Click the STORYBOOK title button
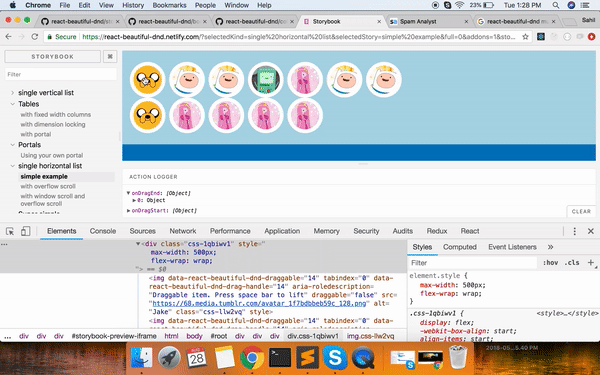Image resolution: width=600 pixels, height=375 pixels. click(x=52, y=57)
